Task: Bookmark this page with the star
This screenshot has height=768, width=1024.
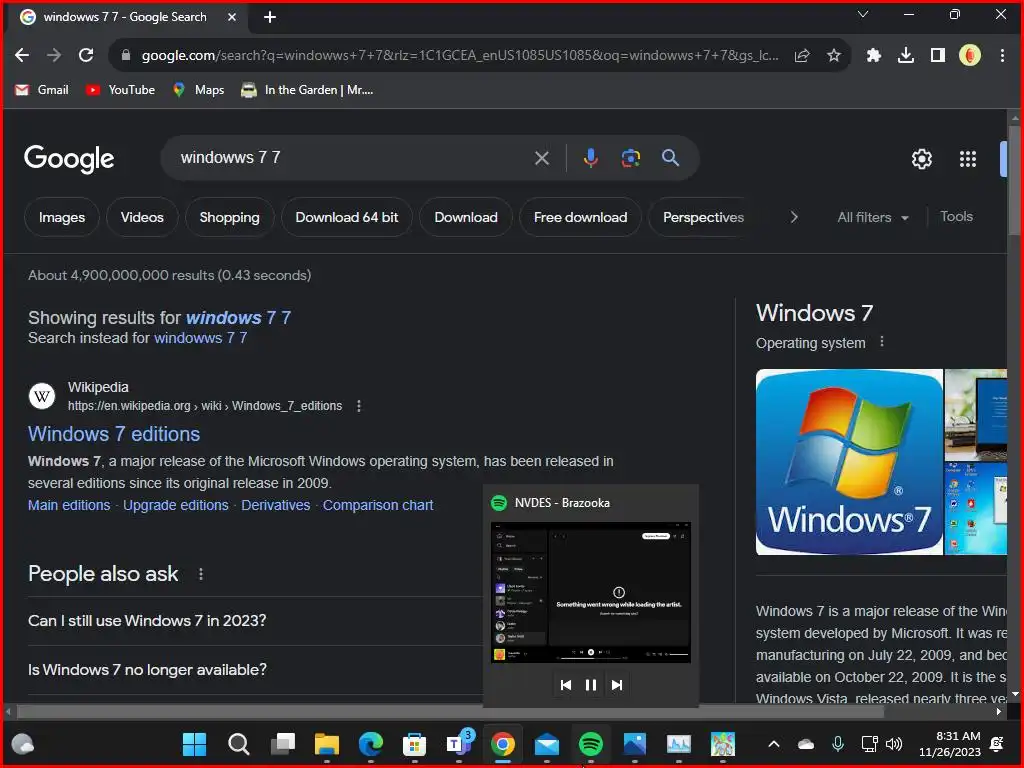Action: [x=834, y=56]
